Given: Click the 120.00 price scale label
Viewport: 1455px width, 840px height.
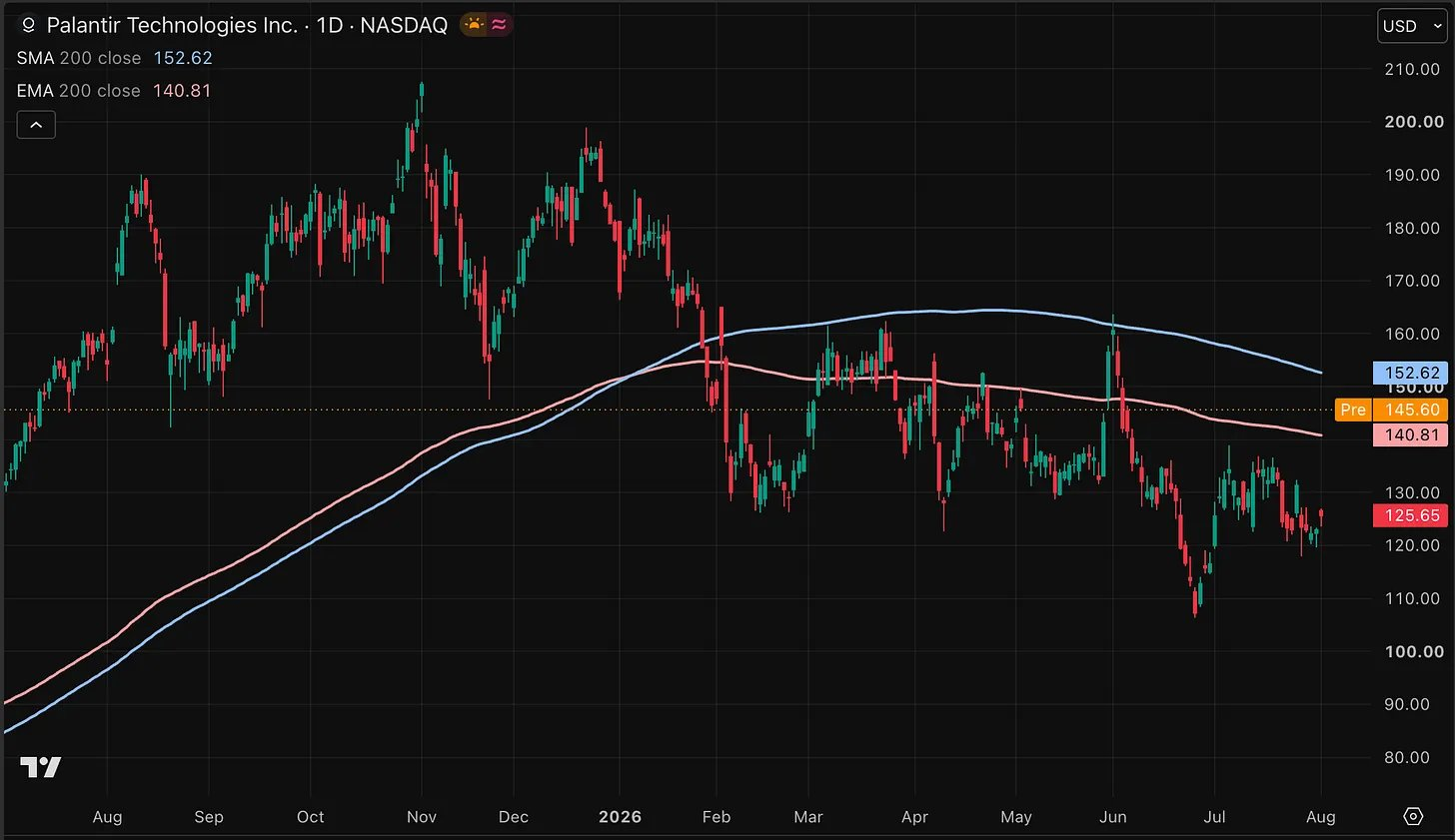Looking at the screenshot, I should tap(1412, 545).
